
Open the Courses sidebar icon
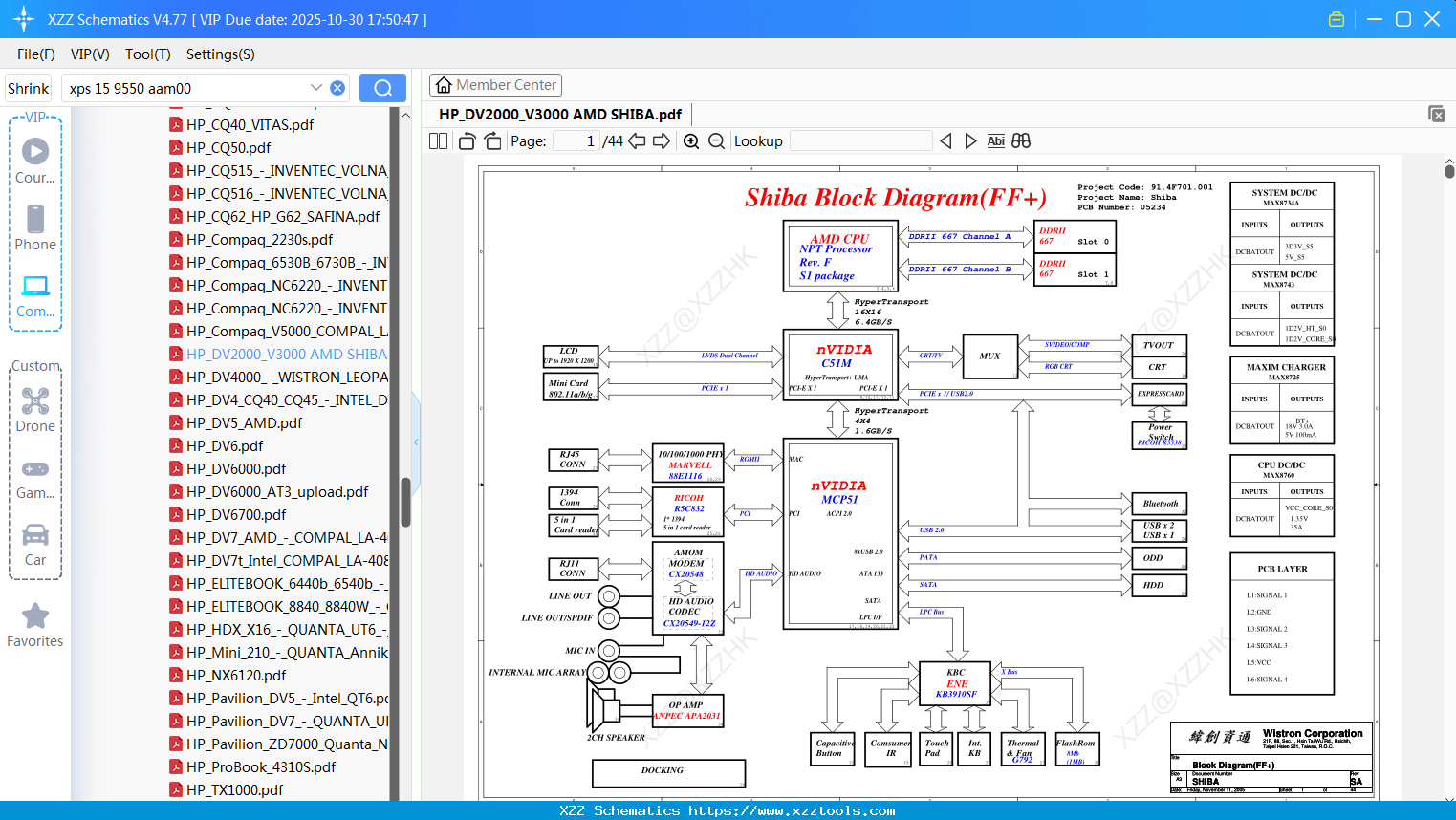click(x=35, y=162)
